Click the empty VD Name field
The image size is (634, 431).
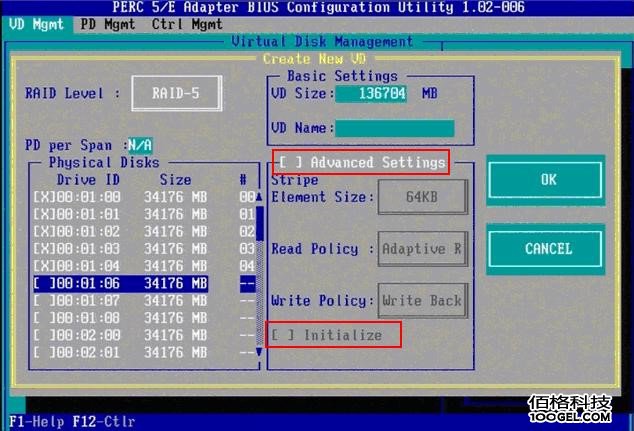tap(395, 128)
